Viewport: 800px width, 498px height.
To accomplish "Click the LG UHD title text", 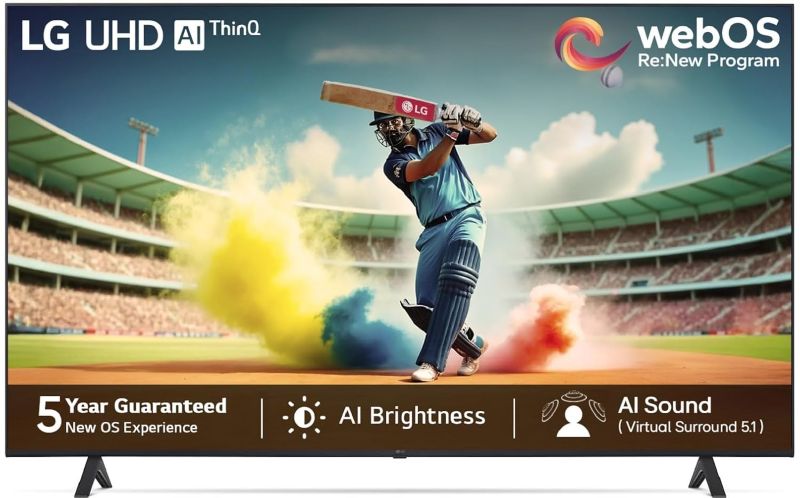I will click(92, 36).
